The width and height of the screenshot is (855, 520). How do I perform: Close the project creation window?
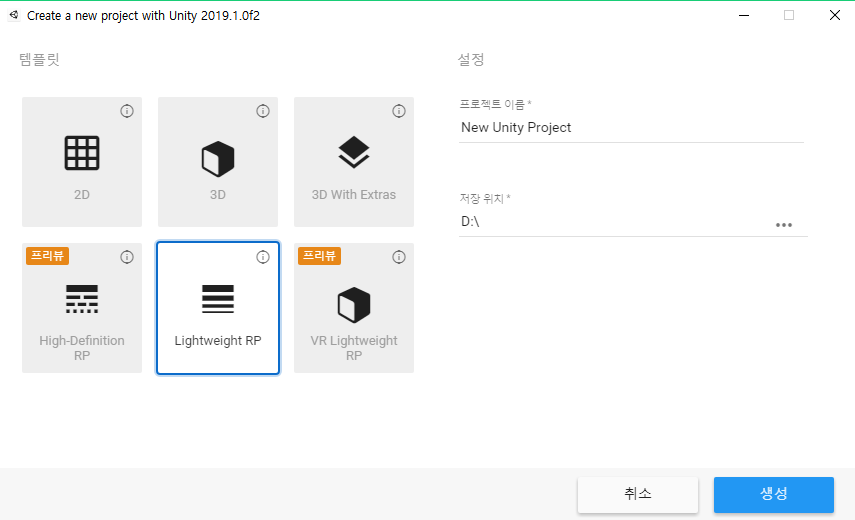835,15
